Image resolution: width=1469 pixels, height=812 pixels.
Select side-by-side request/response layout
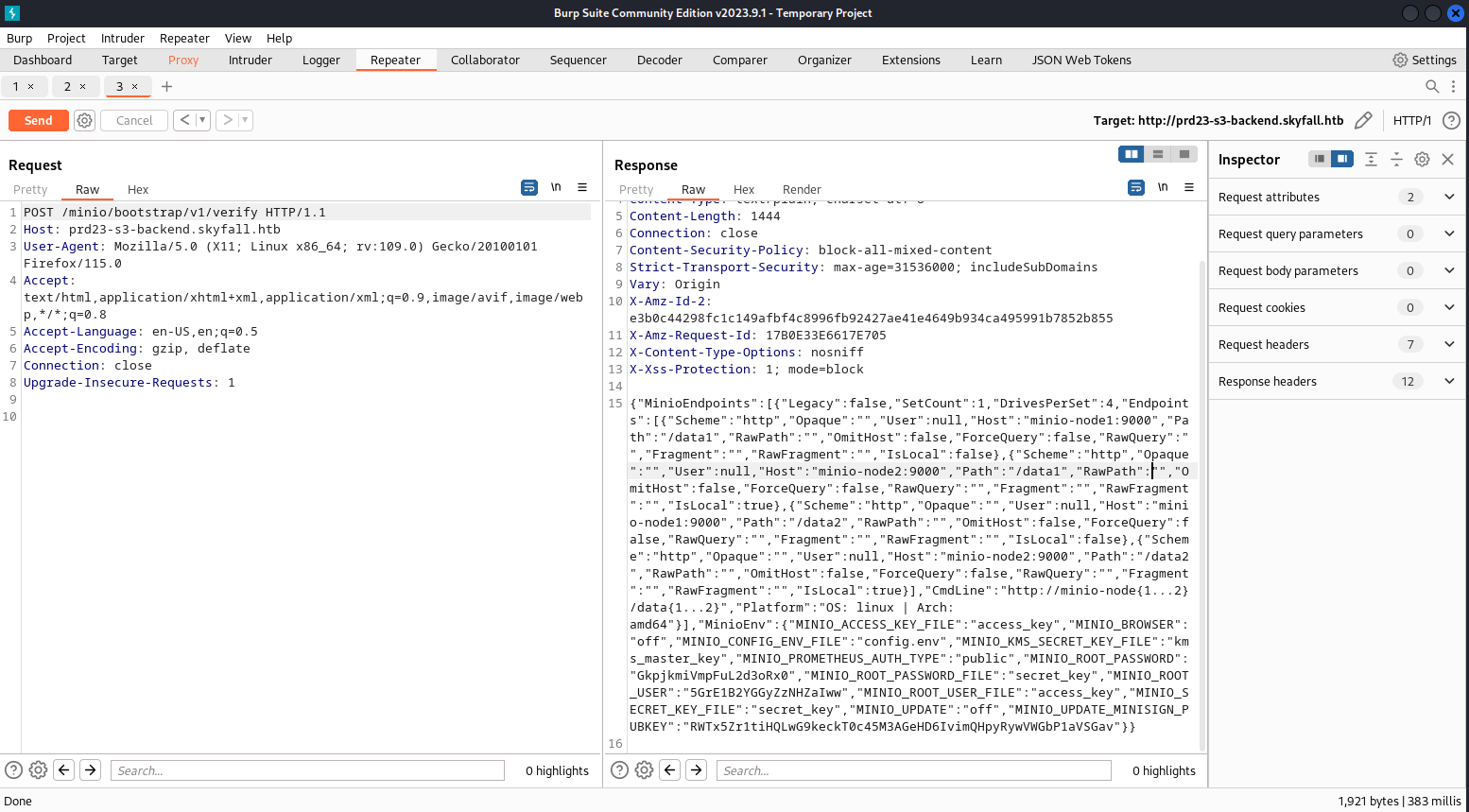click(1132, 154)
